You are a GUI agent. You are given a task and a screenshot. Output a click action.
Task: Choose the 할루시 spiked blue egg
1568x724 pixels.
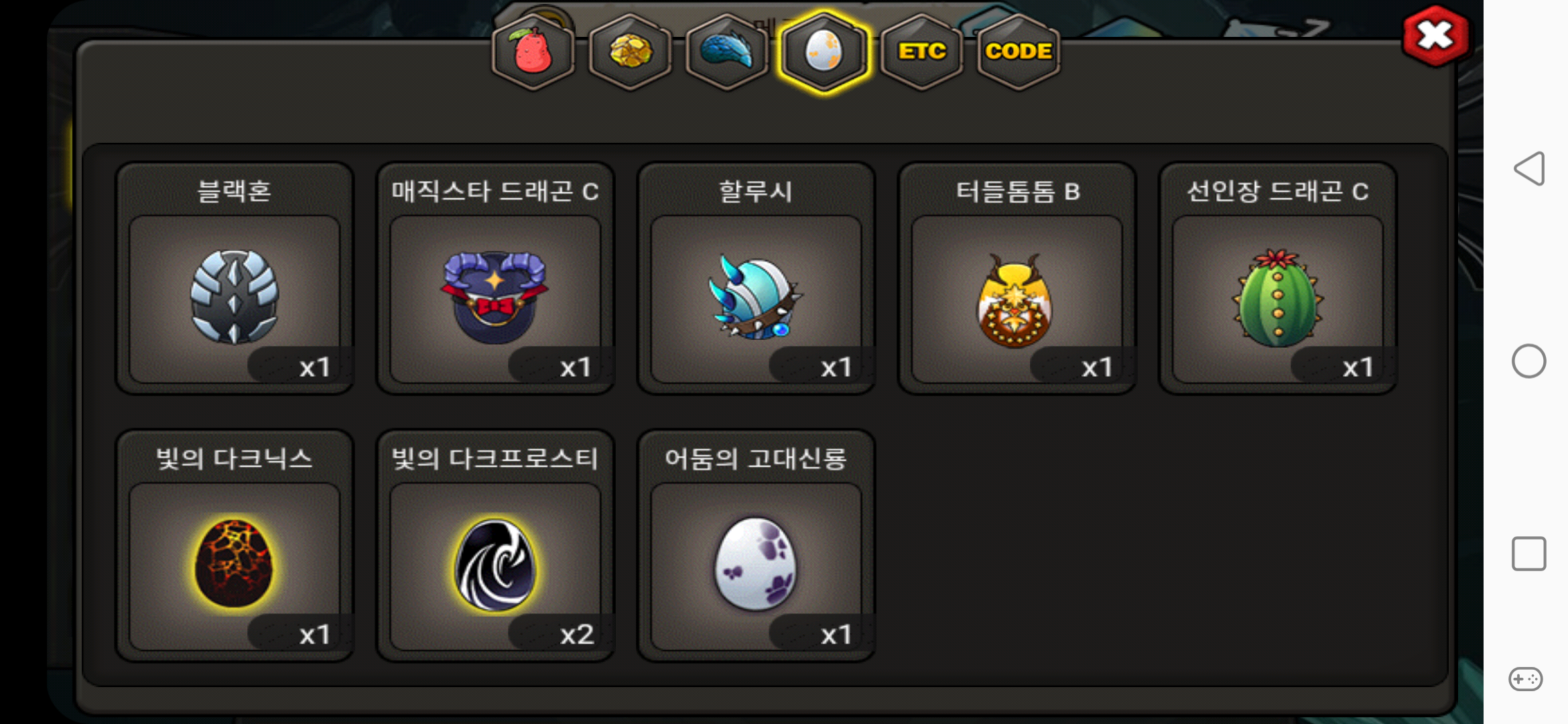tap(756, 278)
